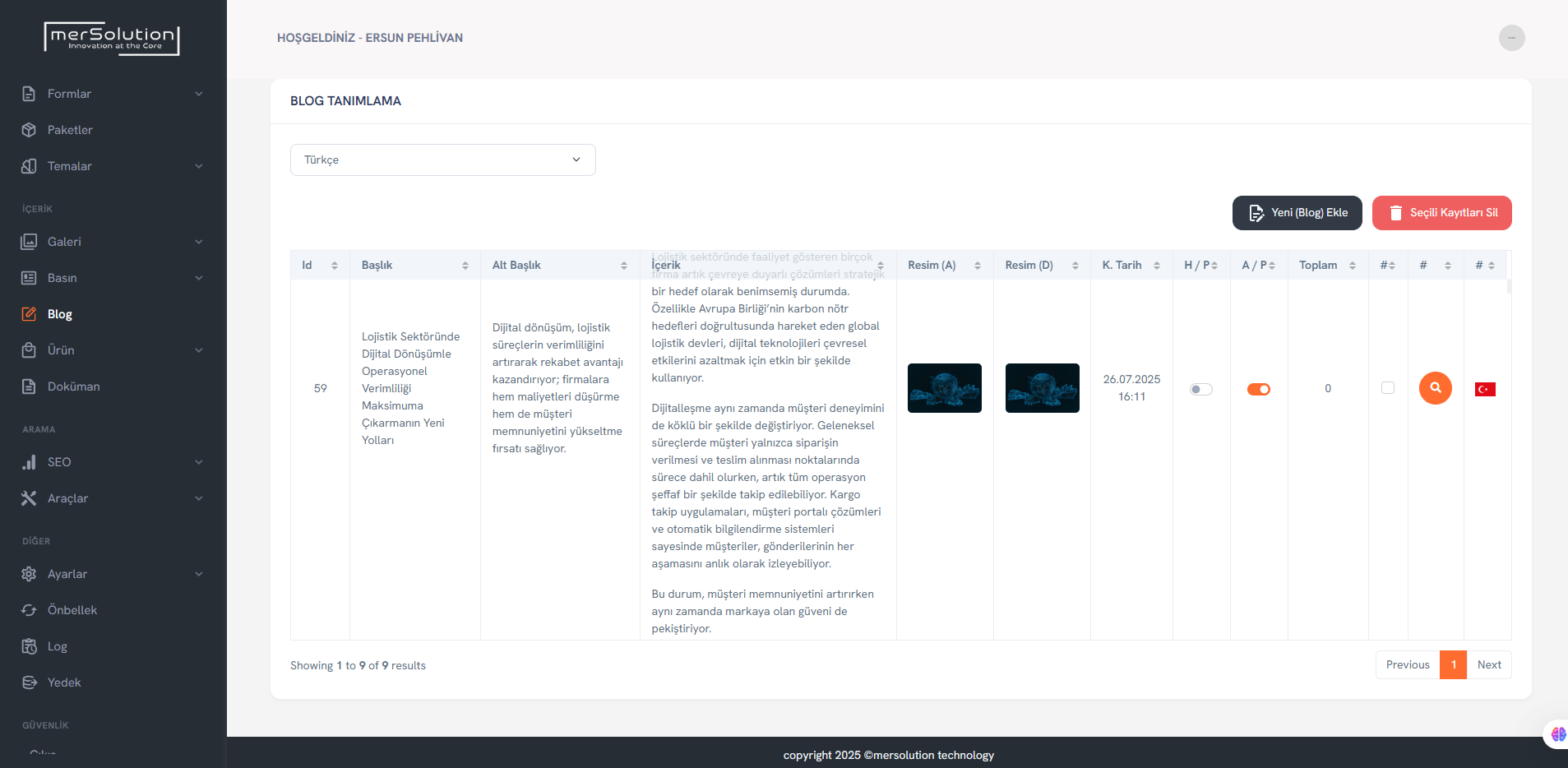Open the Formlar menu item
1568x768 pixels.
70,94
